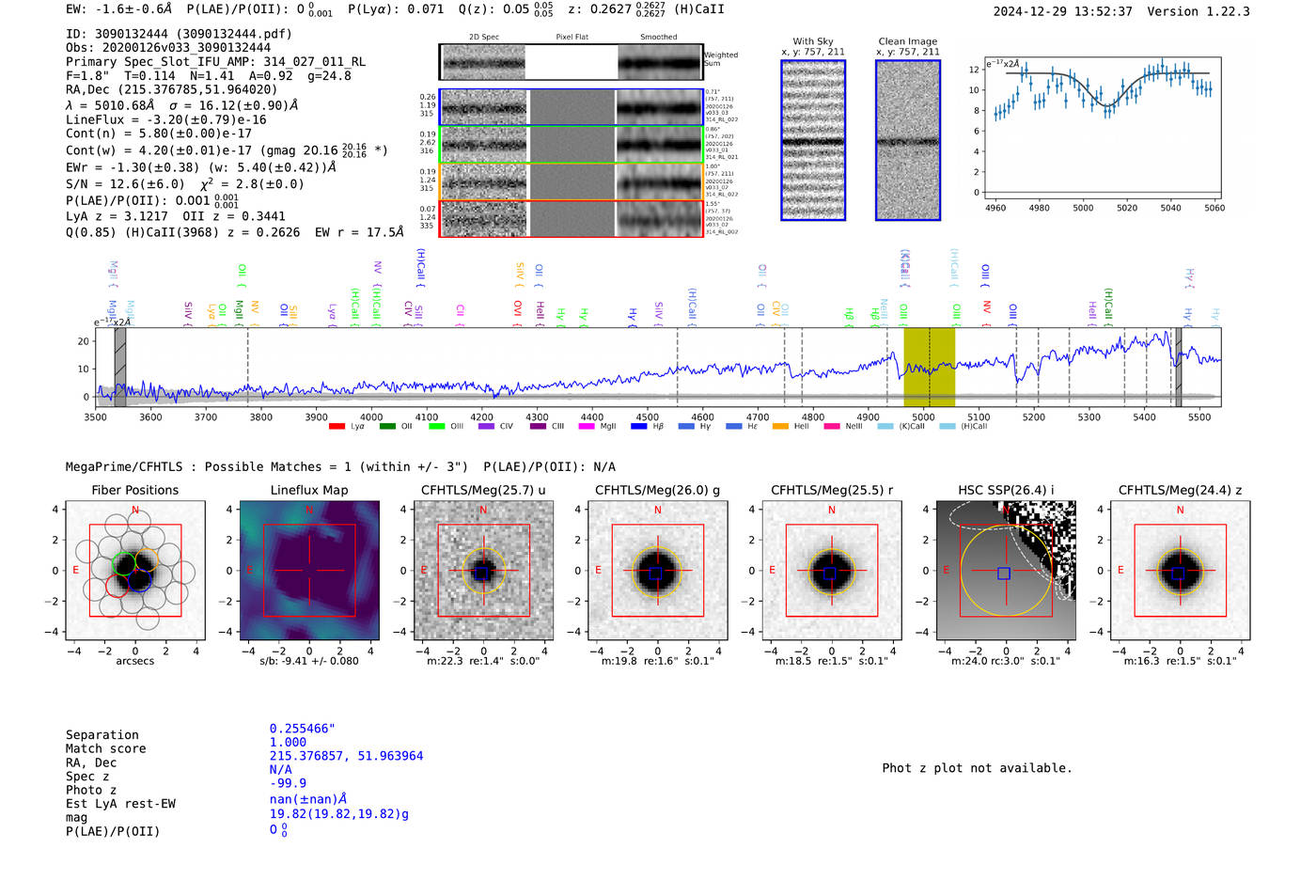The height and width of the screenshot is (896, 1316).
Task: Click the Cont(n) value line
Action: pyautogui.click(x=159, y=134)
